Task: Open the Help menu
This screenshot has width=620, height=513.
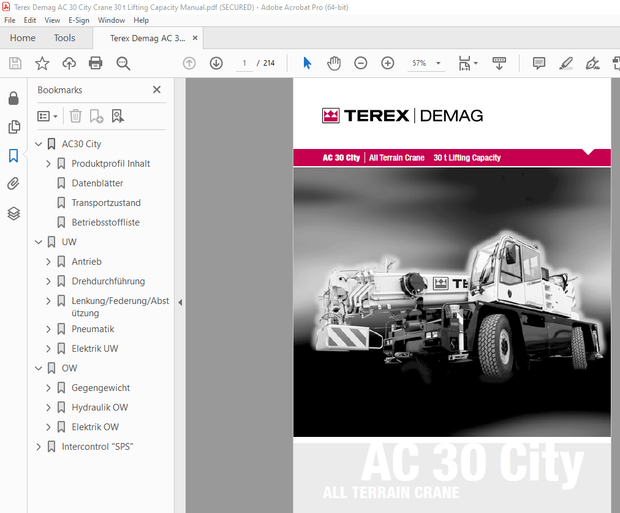Action: click(141, 20)
